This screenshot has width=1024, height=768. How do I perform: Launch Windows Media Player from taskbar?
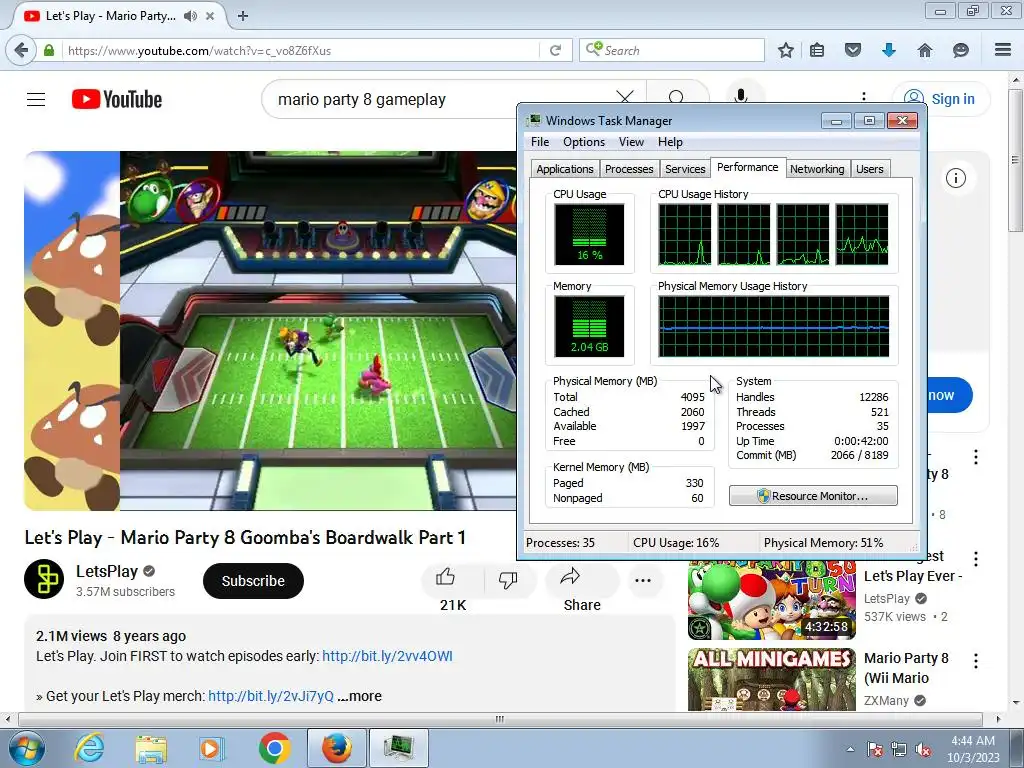click(212, 748)
